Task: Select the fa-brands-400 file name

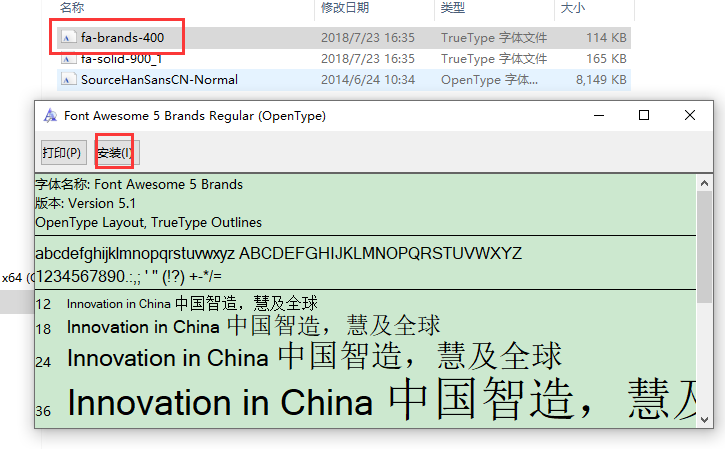Action: (122, 37)
